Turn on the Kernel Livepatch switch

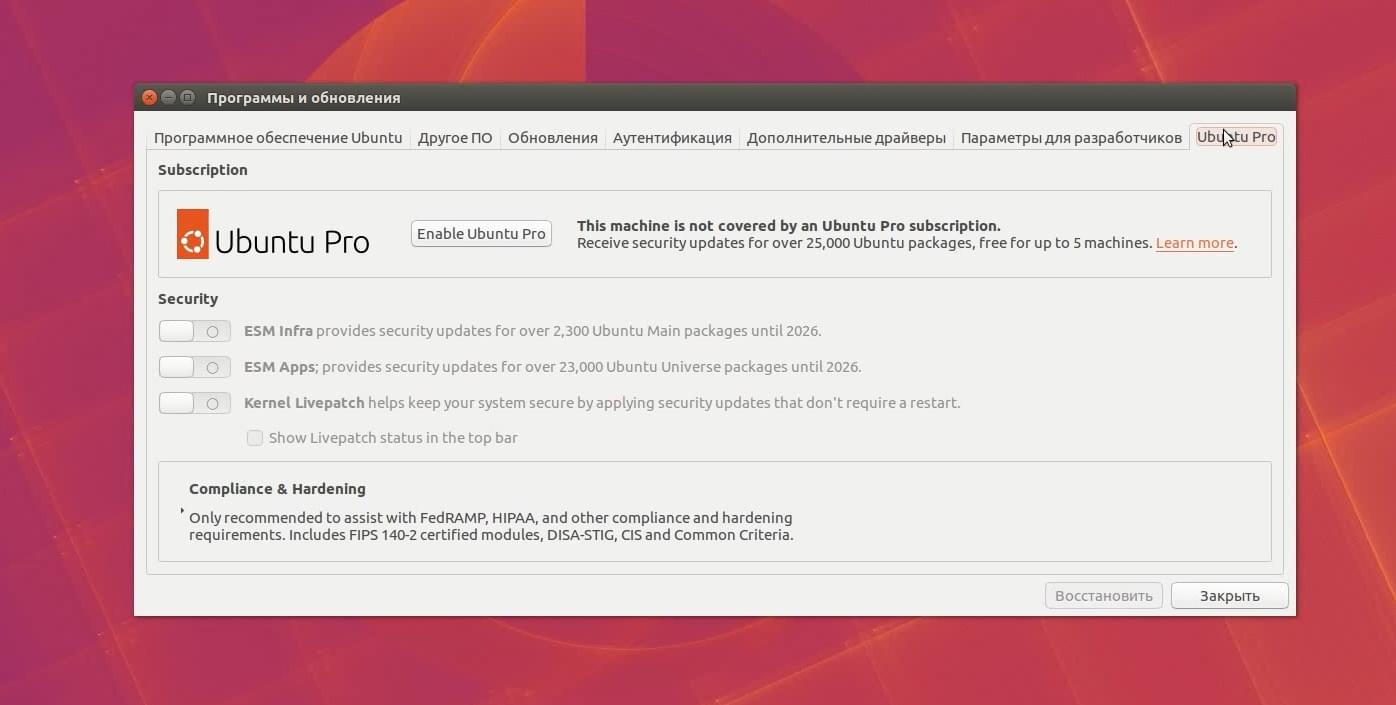click(195, 403)
